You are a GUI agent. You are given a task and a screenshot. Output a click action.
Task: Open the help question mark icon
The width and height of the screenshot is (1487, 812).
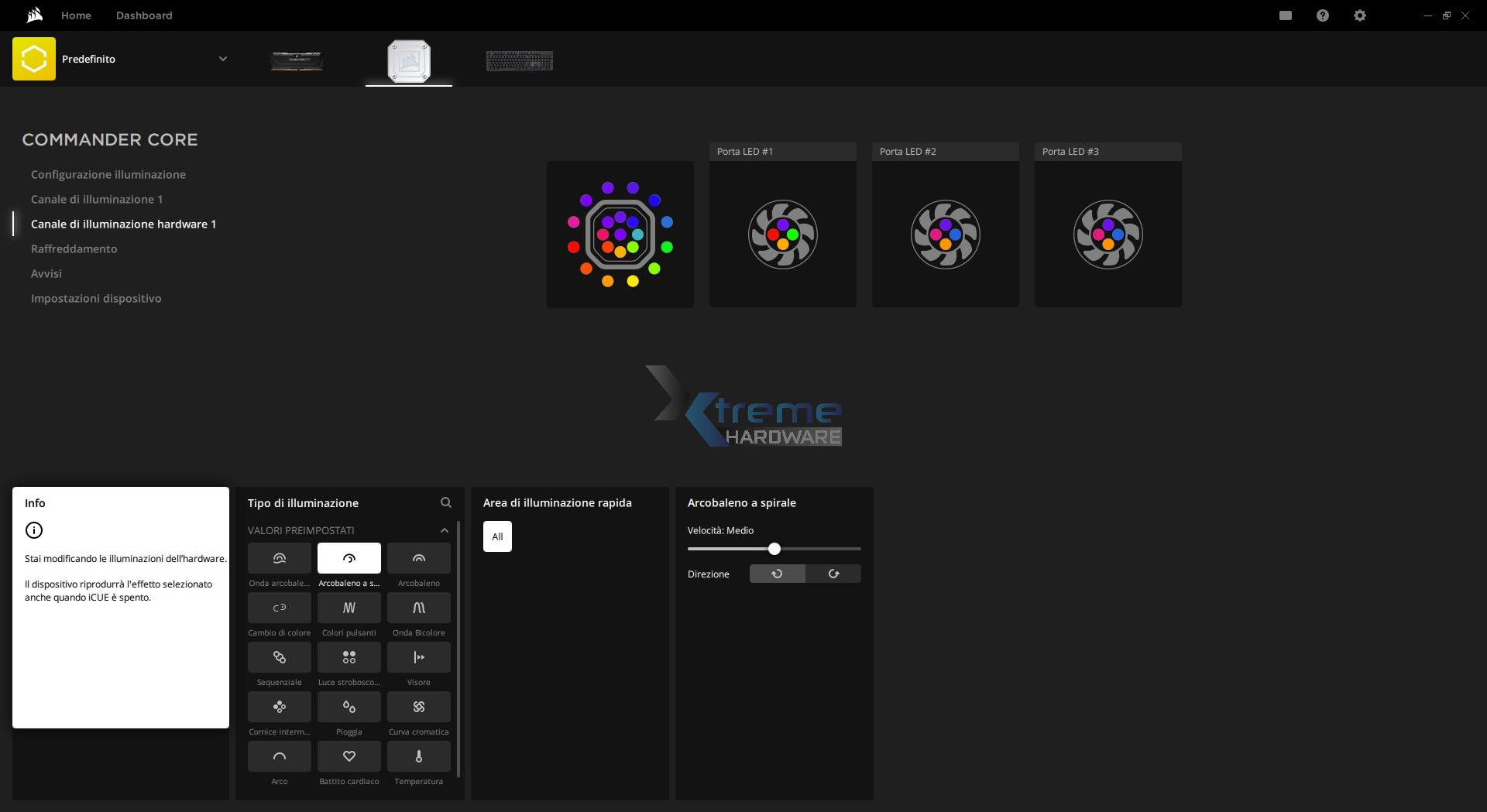coord(1322,15)
